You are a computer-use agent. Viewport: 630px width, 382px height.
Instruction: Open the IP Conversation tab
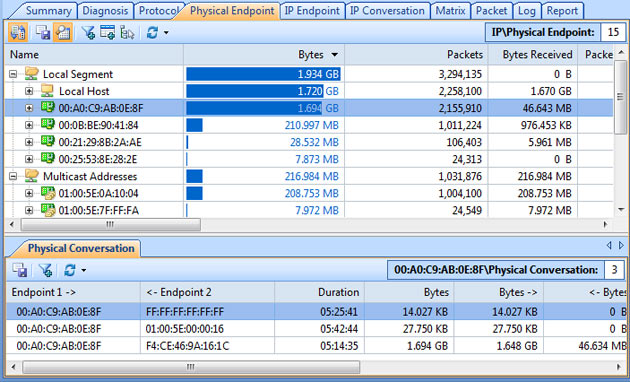(x=387, y=11)
